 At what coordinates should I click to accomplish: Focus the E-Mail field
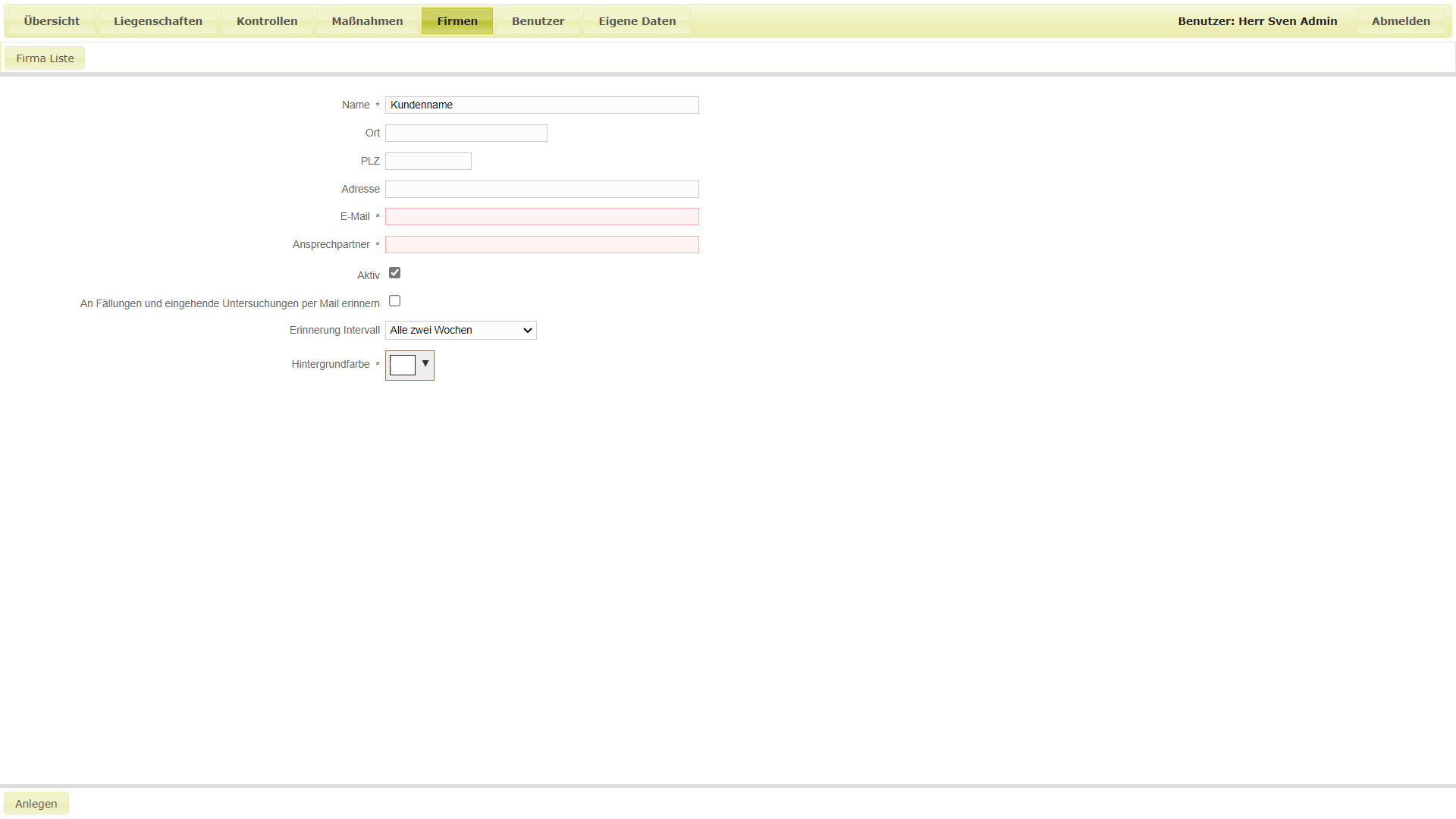tap(541, 217)
